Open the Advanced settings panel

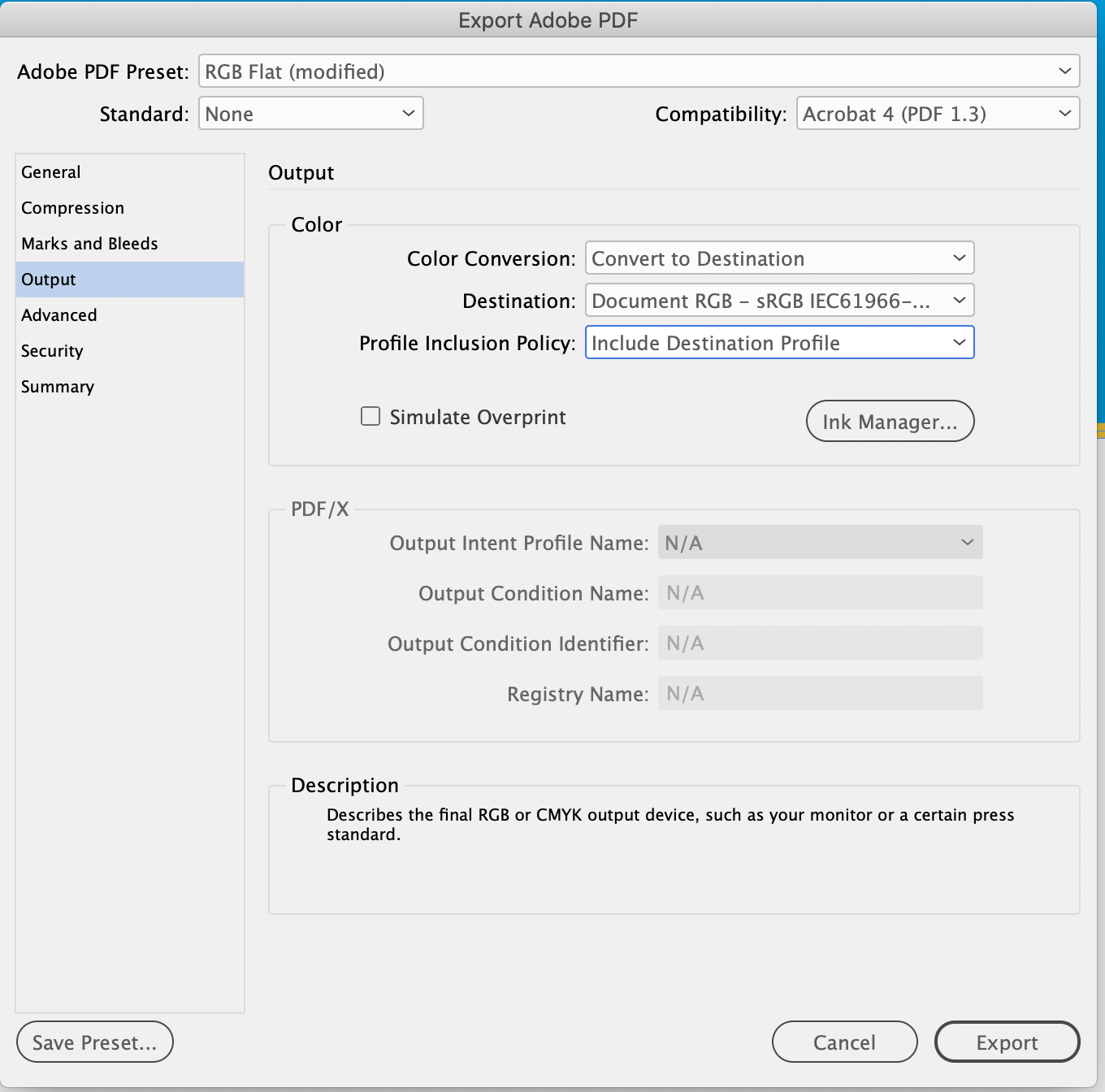[x=58, y=314]
